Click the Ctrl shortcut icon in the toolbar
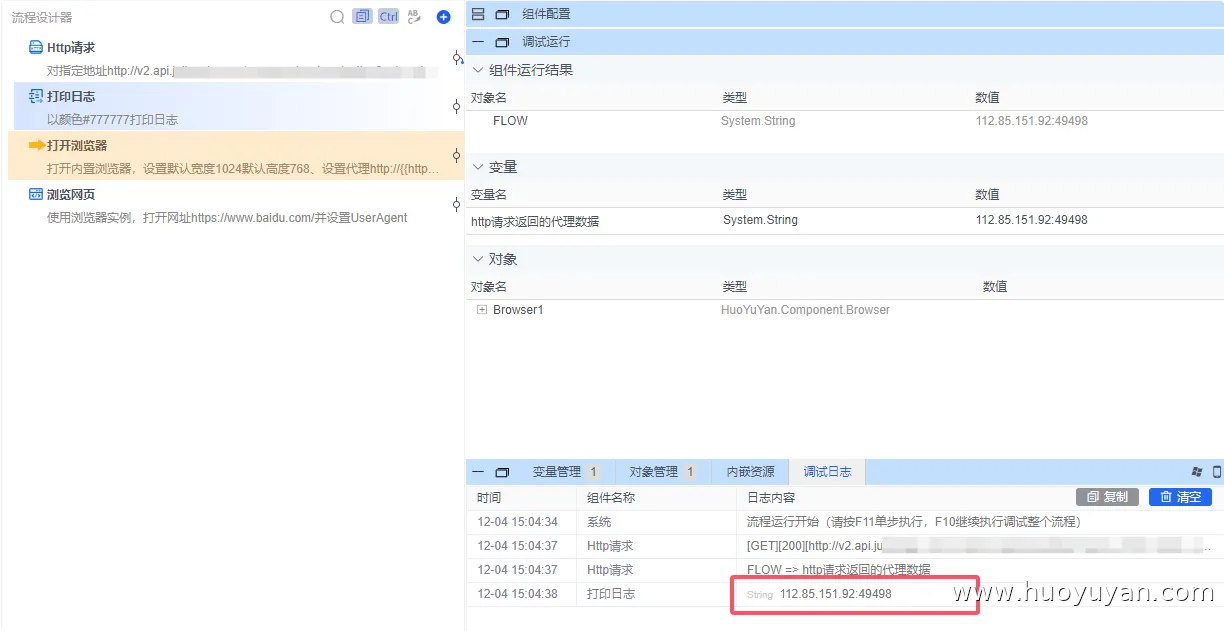The image size is (1224, 631). (388, 16)
